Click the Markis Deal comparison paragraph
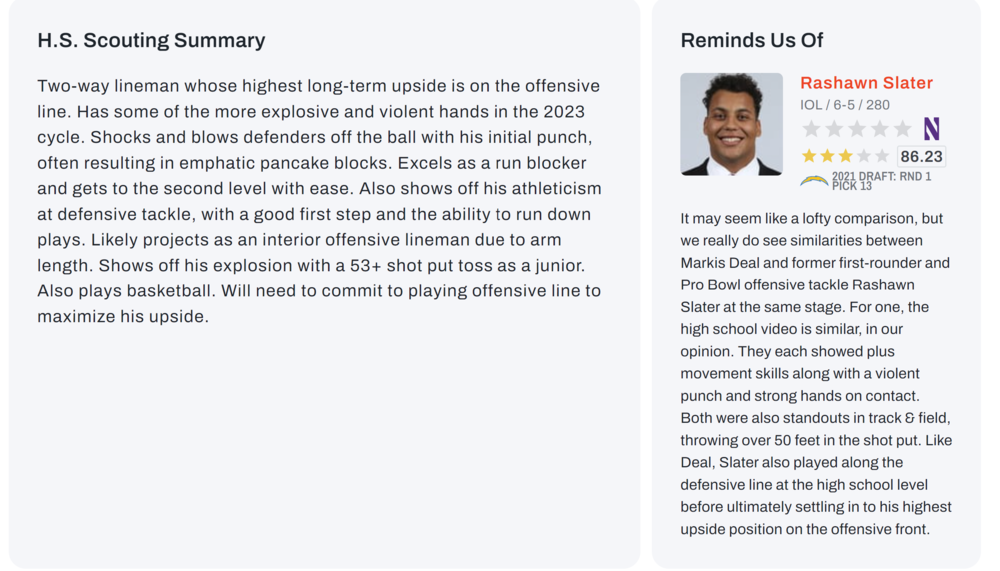The width and height of the screenshot is (1000, 571). click(x=815, y=373)
